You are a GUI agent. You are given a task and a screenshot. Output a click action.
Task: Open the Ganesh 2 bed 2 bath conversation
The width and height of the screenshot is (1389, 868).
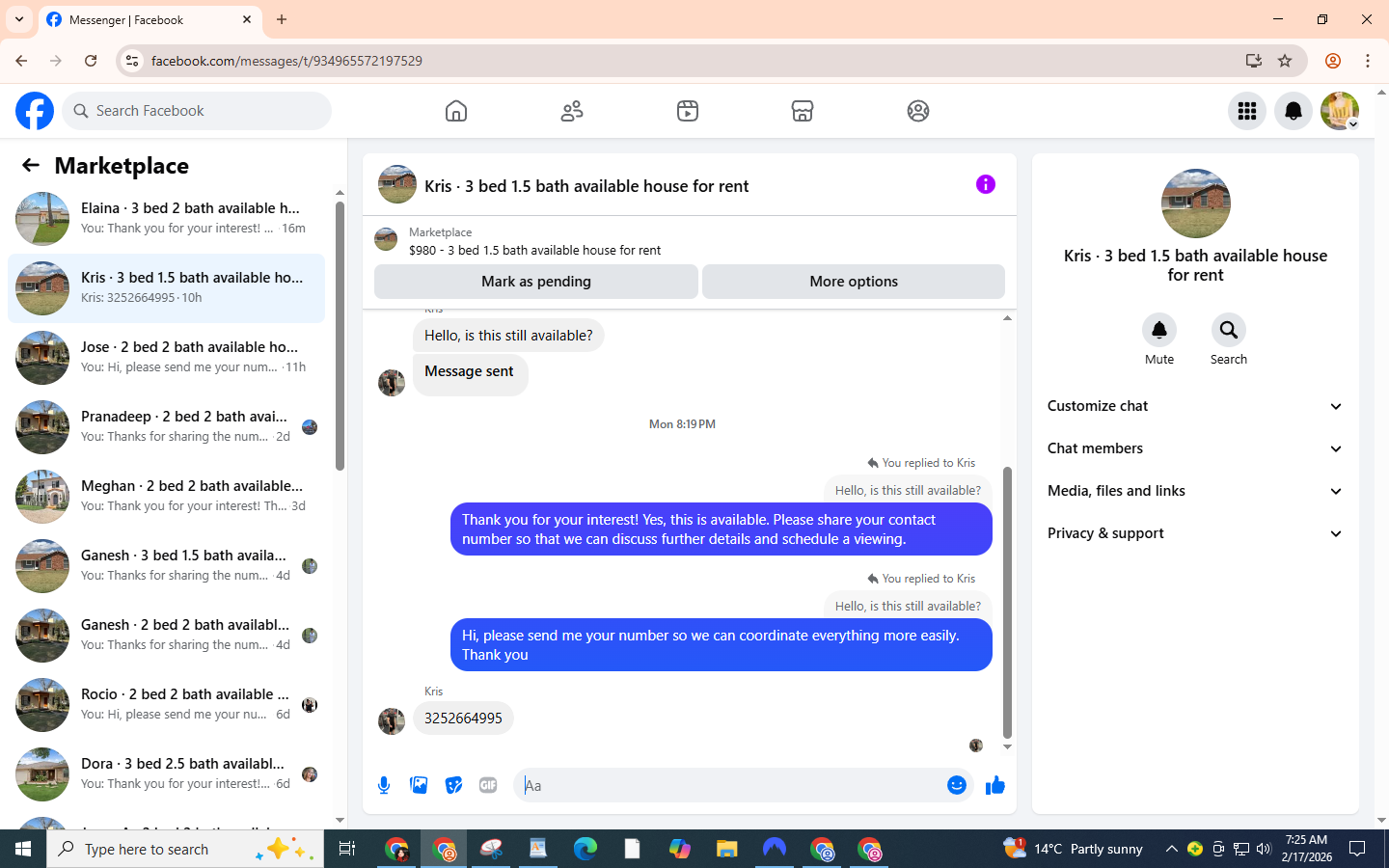pyautogui.click(x=167, y=636)
